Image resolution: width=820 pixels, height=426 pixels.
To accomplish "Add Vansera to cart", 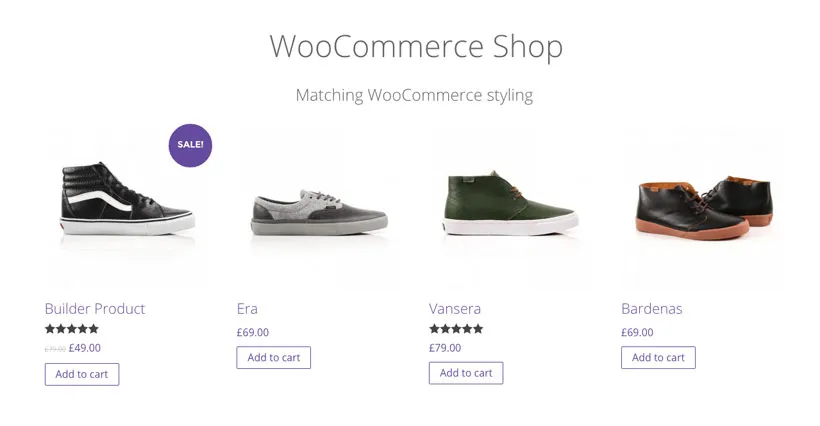I will pyautogui.click(x=466, y=373).
